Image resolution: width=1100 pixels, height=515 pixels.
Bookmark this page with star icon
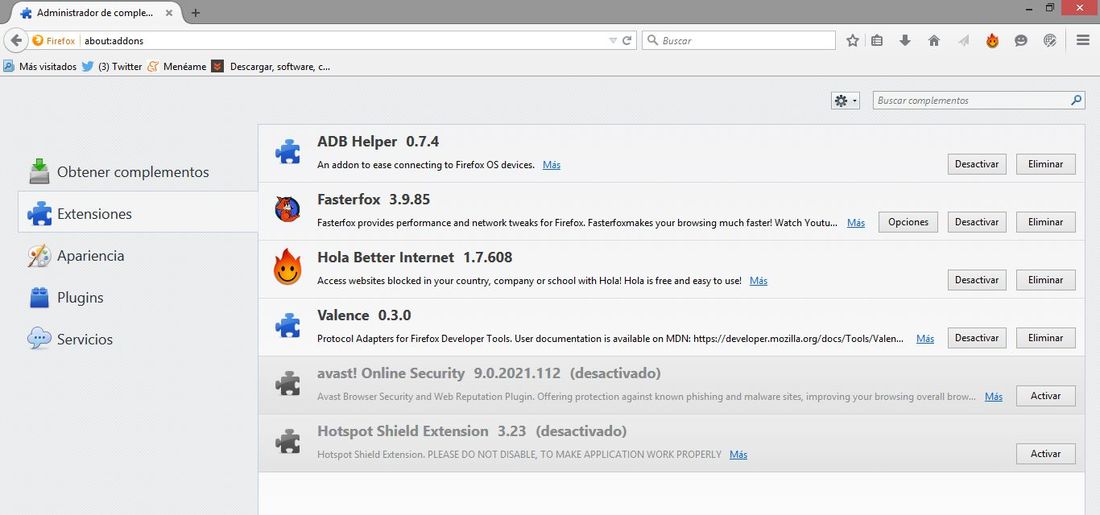click(852, 41)
